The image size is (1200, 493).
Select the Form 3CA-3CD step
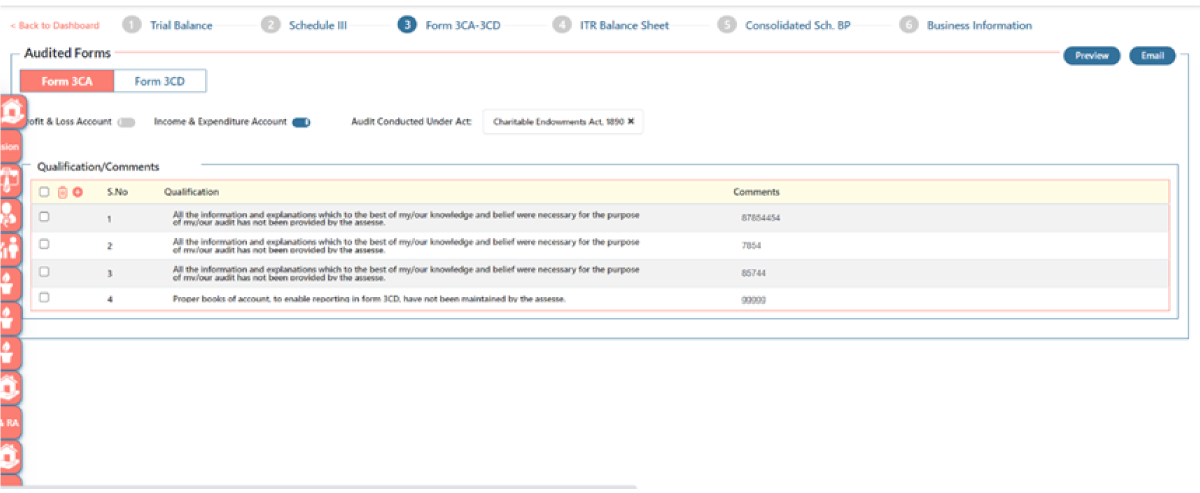(463, 25)
